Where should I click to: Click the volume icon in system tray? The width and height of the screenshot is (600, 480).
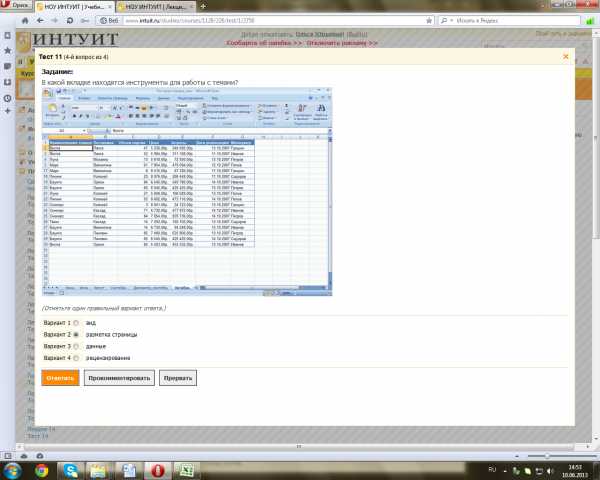pyautogui.click(x=550, y=471)
